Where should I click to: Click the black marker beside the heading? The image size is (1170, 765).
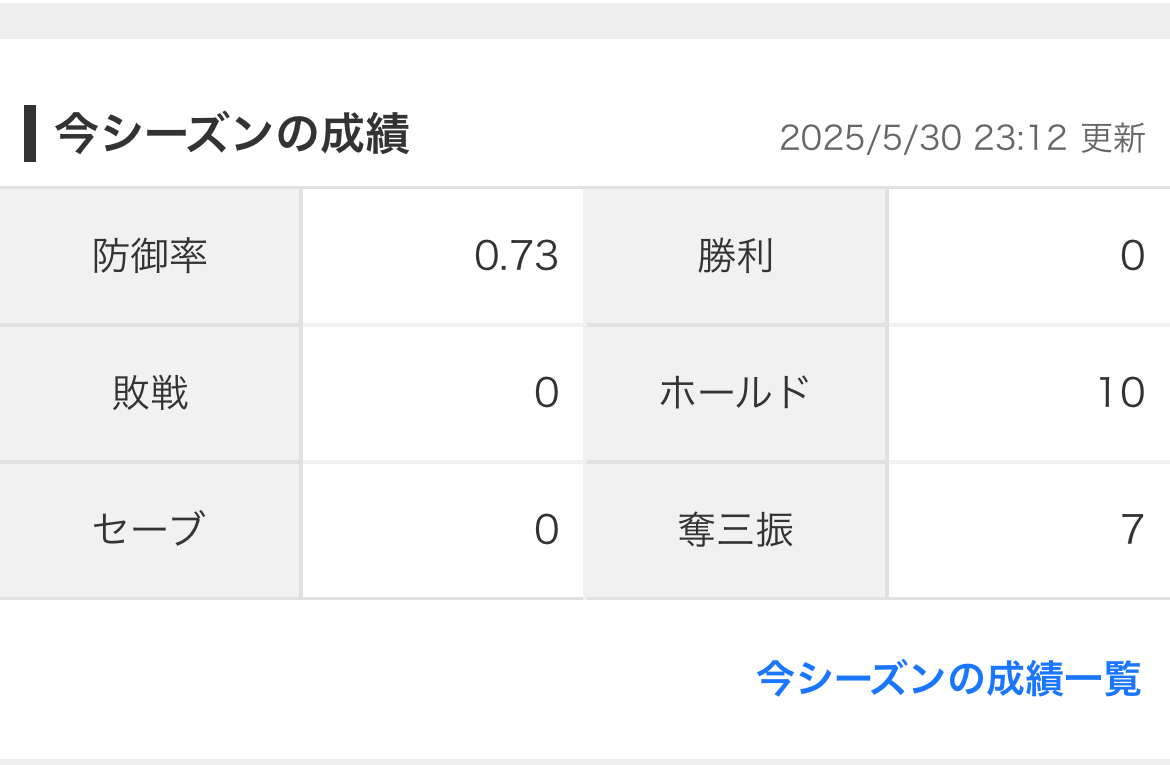click(x=30, y=133)
